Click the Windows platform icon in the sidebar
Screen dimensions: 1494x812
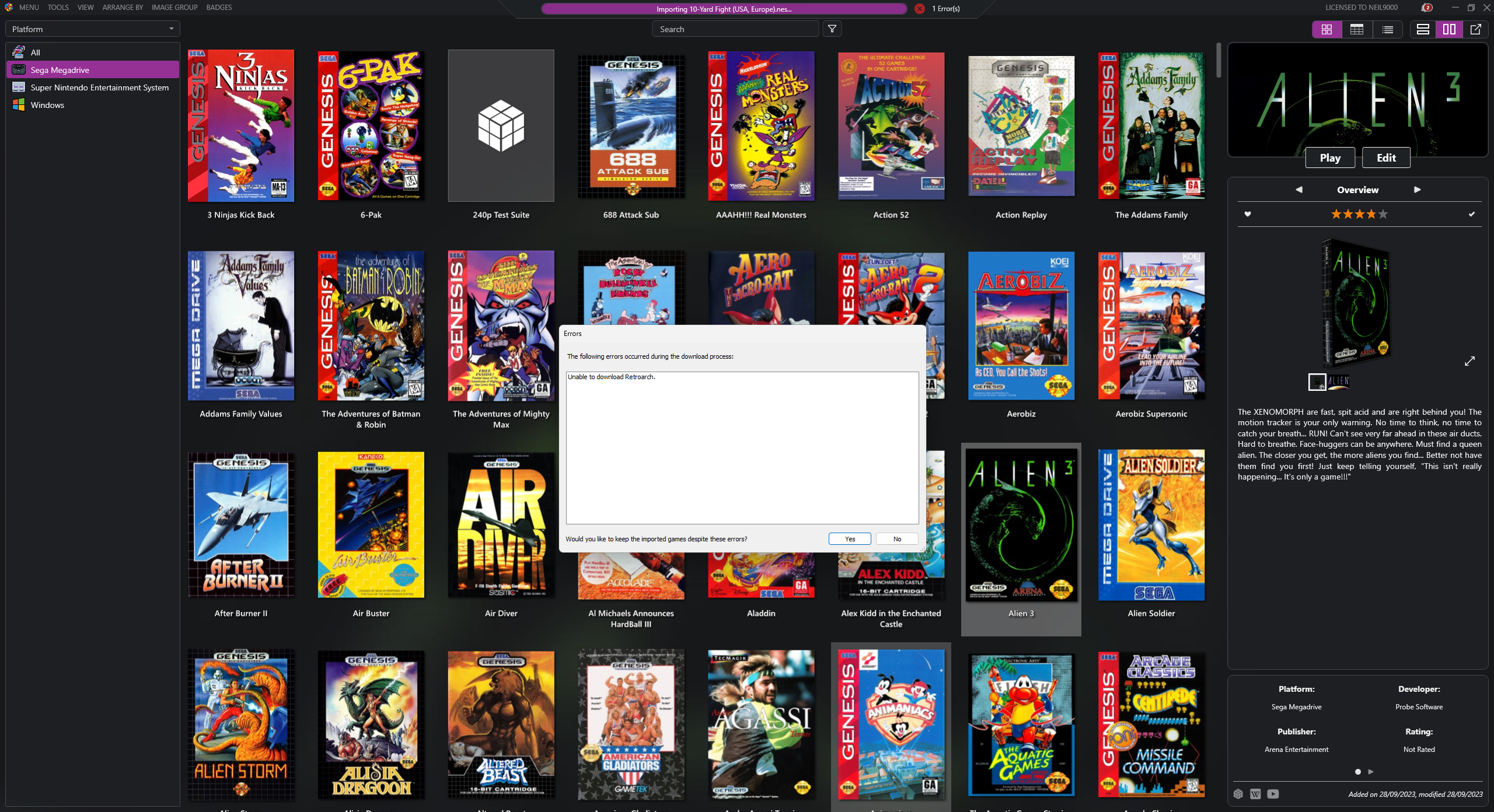click(19, 105)
